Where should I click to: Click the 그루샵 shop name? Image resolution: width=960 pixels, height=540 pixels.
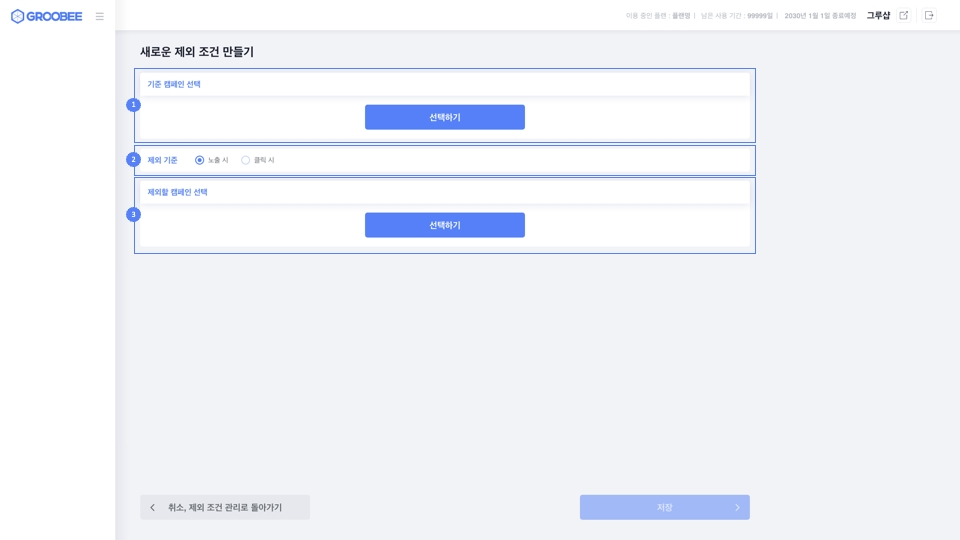coord(878,16)
